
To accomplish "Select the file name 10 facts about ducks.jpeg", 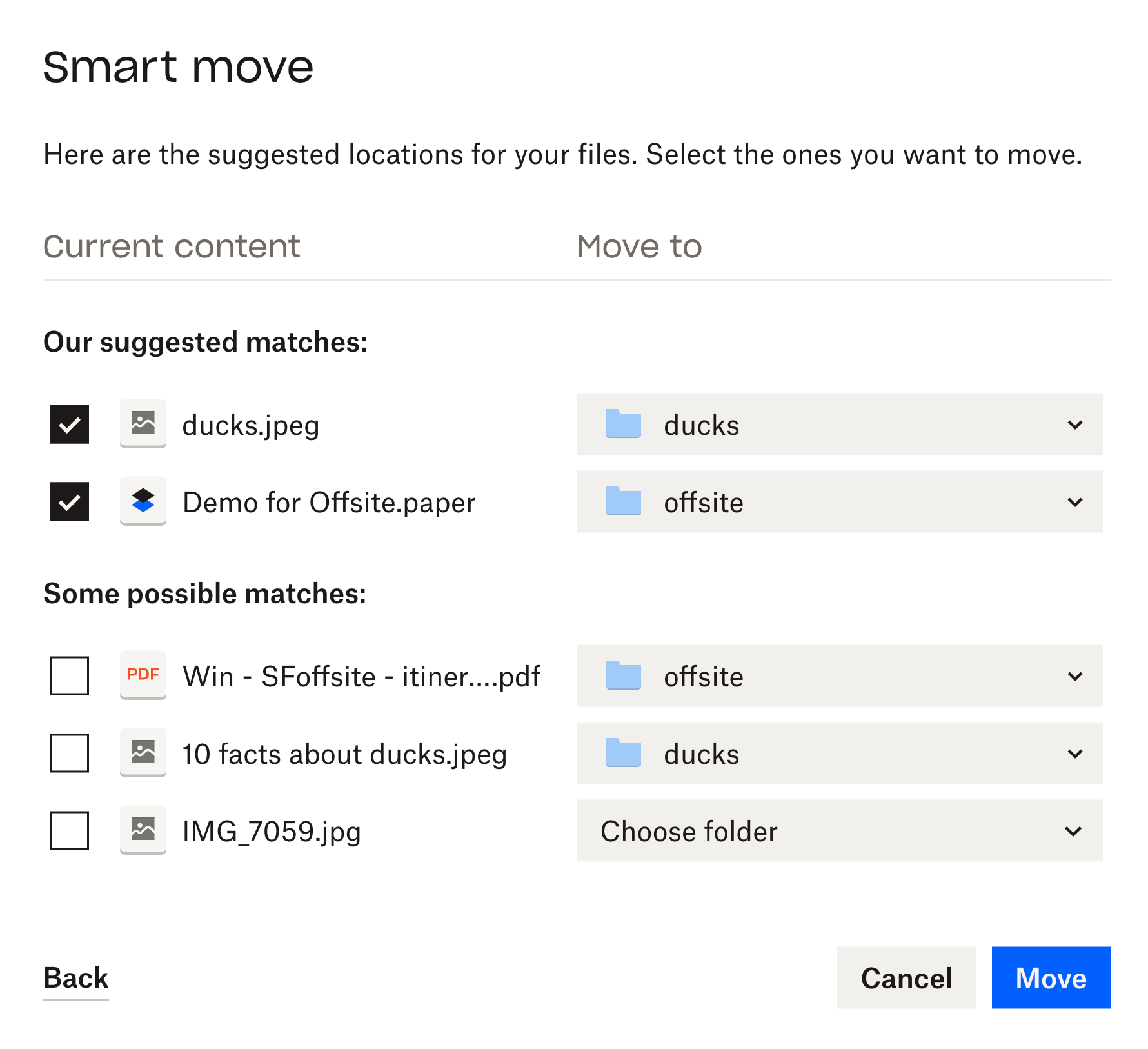I will click(x=344, y=753).
